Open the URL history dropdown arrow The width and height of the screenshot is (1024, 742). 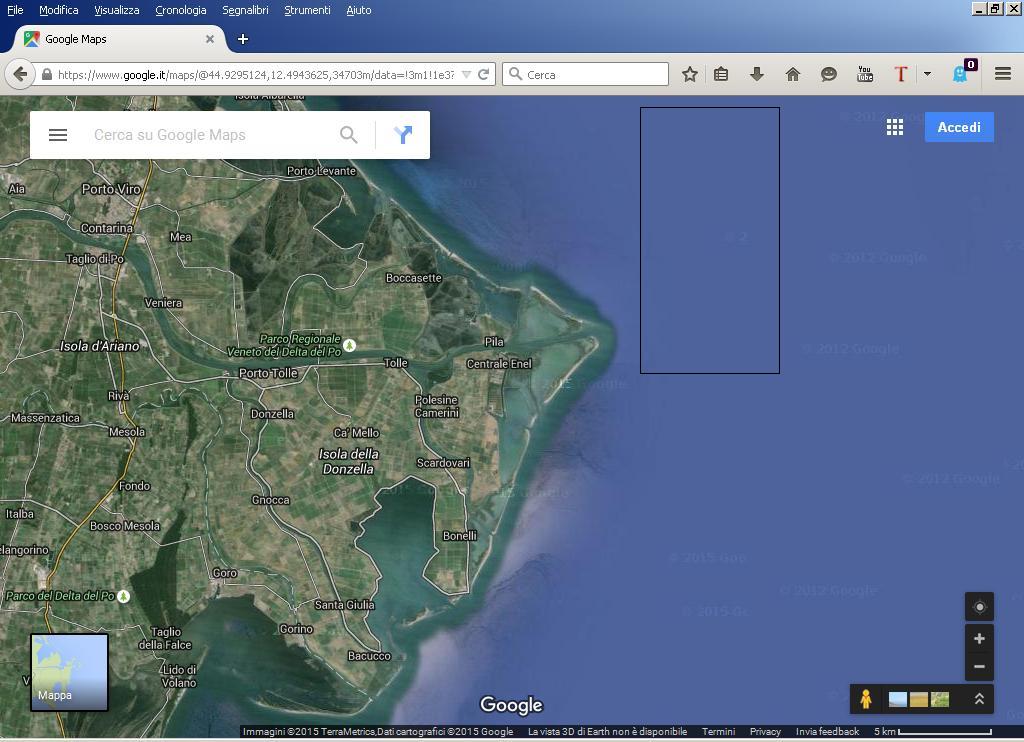pos(466,74)
